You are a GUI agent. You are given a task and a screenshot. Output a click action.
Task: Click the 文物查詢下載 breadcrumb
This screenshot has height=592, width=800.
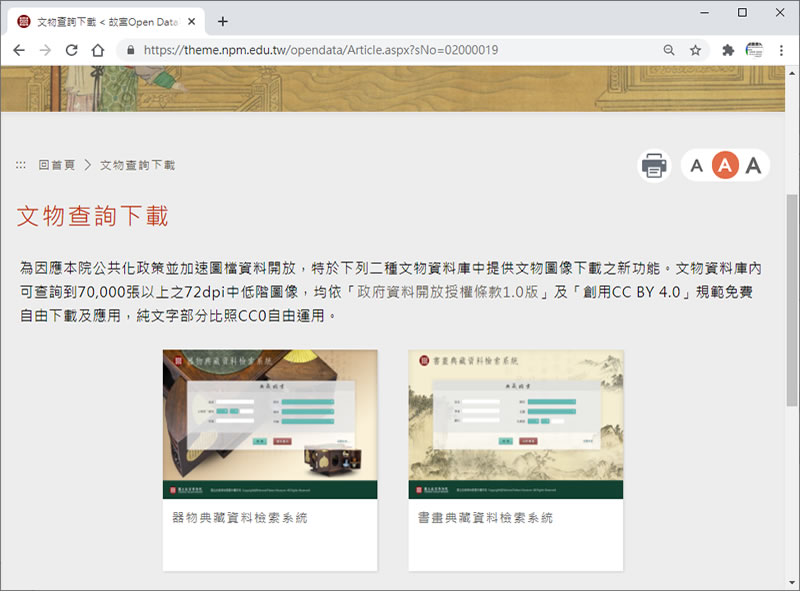[x=137, y=165]
